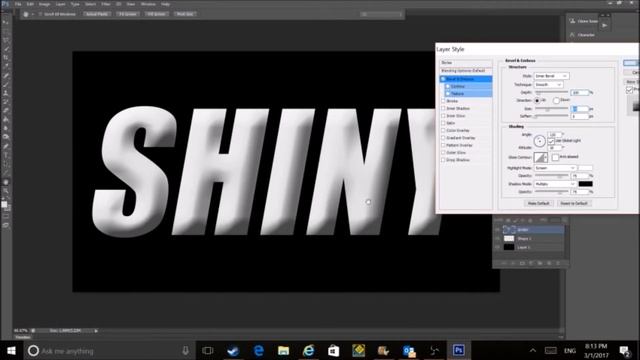The height and width of the screenshot is (360, 640).
Task: Open the Filter menu
Action: [106, 4]
